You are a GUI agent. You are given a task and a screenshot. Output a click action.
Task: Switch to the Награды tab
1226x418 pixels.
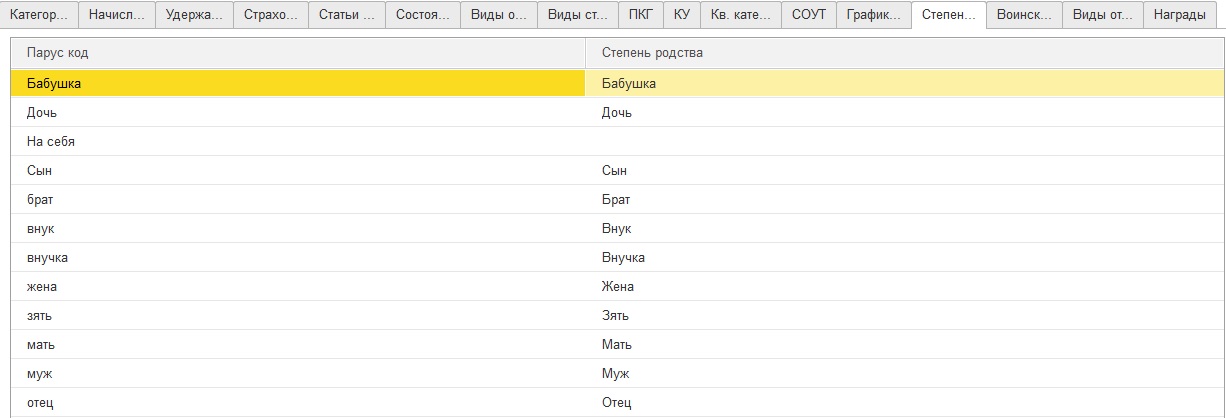pyautogui.click(x=1179, y=15)
